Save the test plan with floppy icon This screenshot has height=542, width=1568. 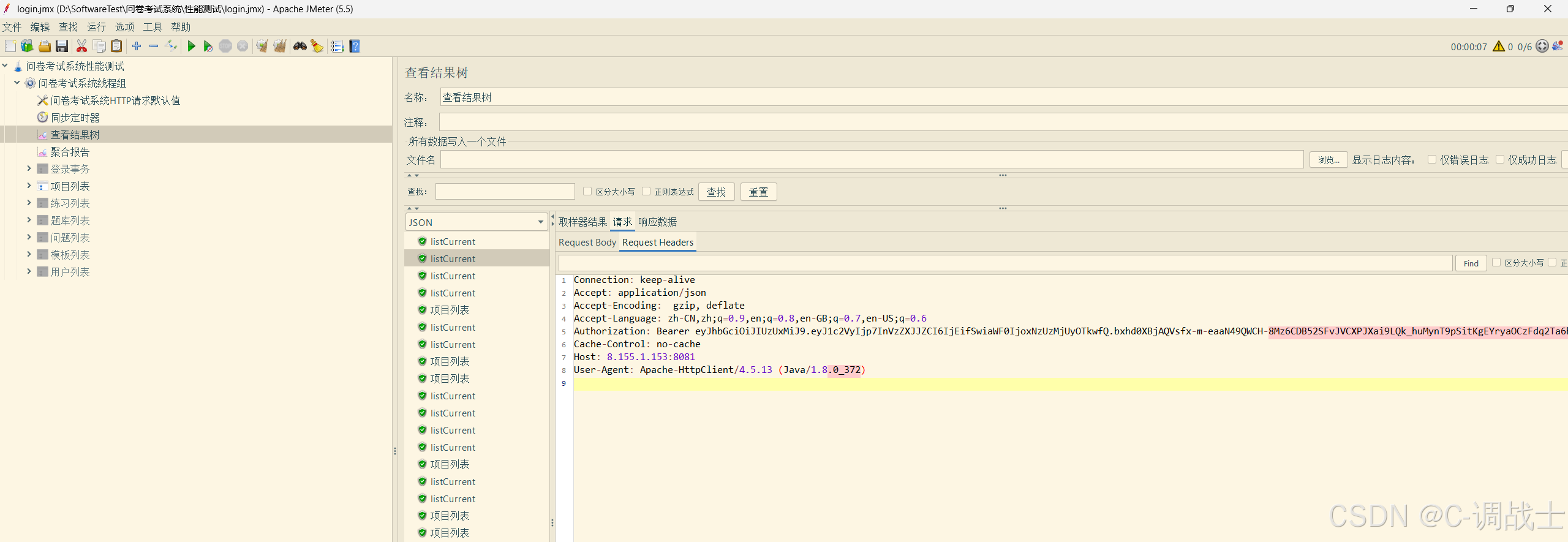(x=62, y=46)
